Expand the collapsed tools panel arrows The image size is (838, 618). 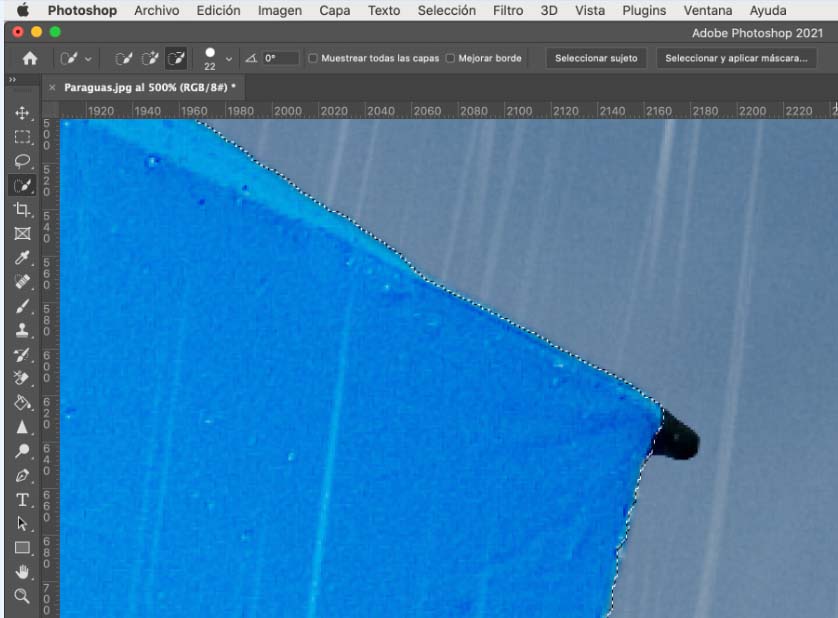coord(12,80)
